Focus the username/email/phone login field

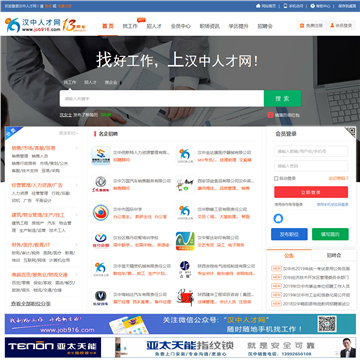coord(311,151)
